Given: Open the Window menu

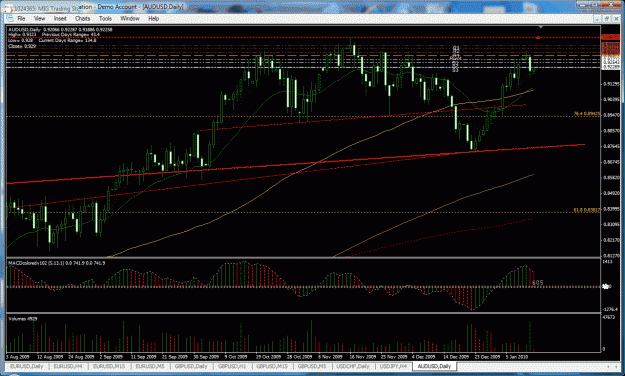Looking at the screenshot, I should click(130, 18).
